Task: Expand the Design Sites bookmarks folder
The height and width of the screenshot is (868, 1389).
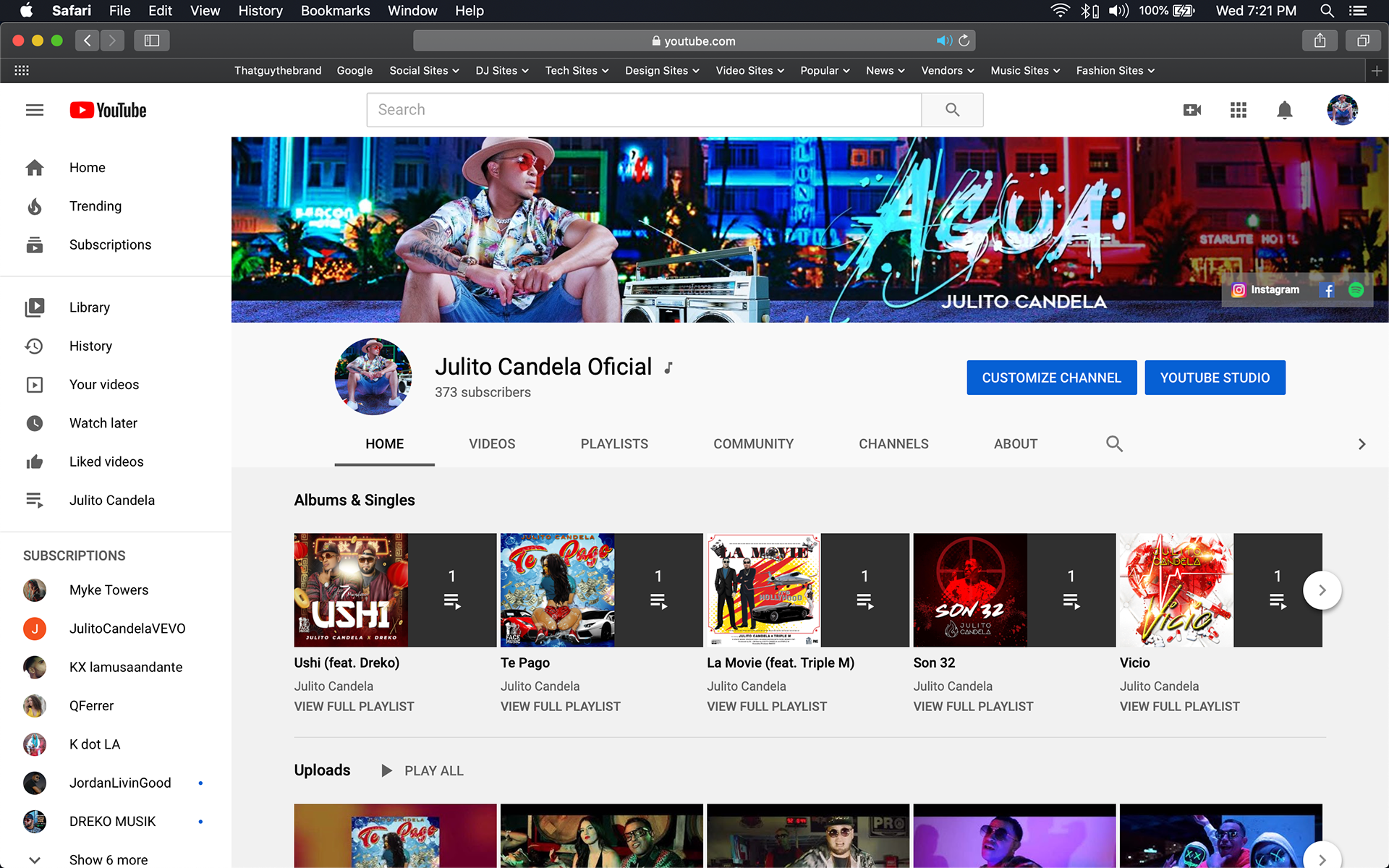Action: tap(662, 70)
